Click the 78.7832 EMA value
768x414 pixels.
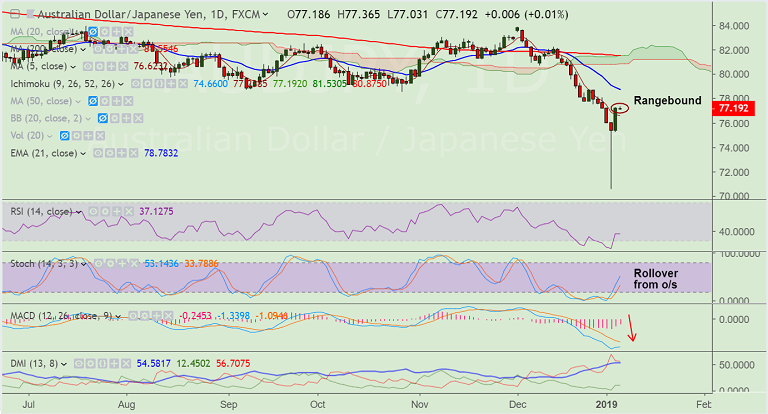pos(161,153)
